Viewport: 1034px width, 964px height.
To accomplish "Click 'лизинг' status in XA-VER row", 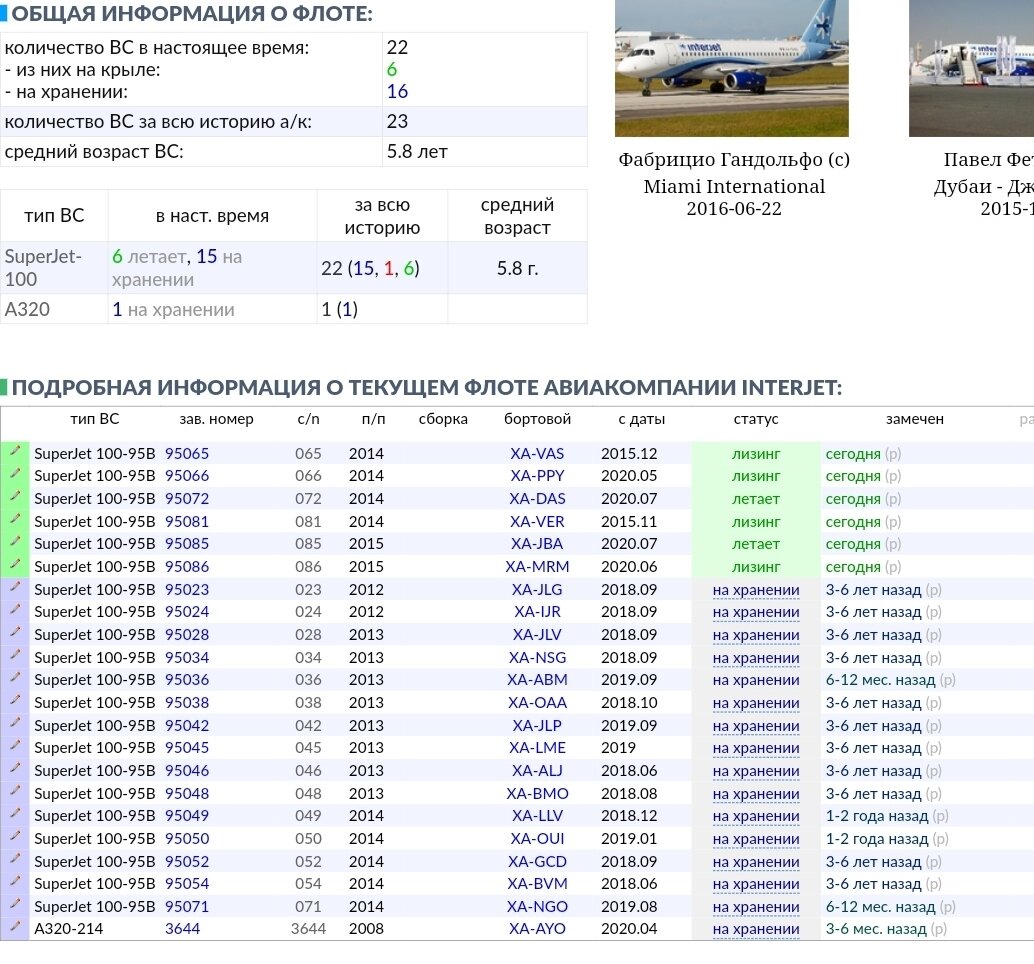I will pos(756,522).
